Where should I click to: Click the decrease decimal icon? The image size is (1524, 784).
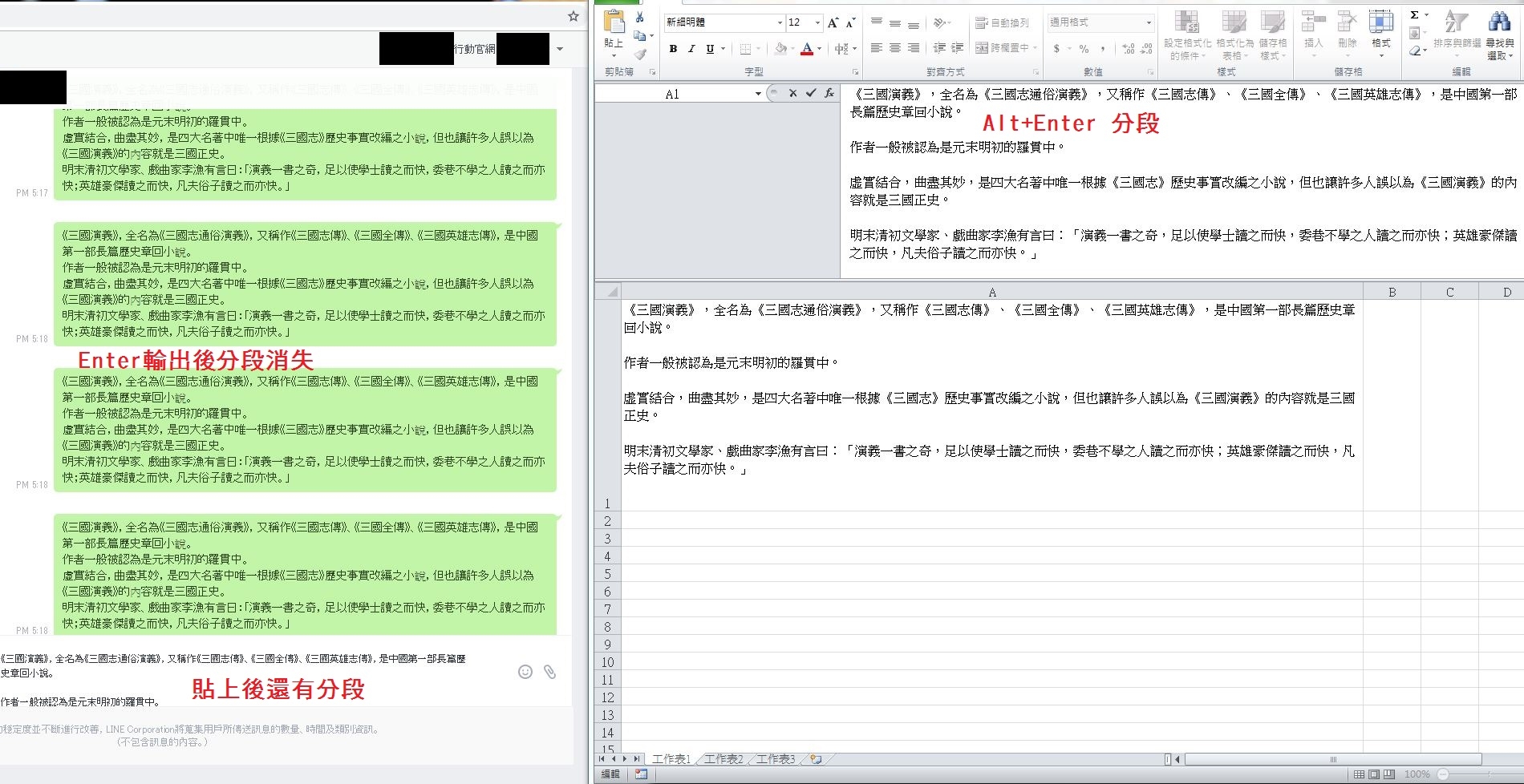pyautogui.click(x=1147, y=49)
